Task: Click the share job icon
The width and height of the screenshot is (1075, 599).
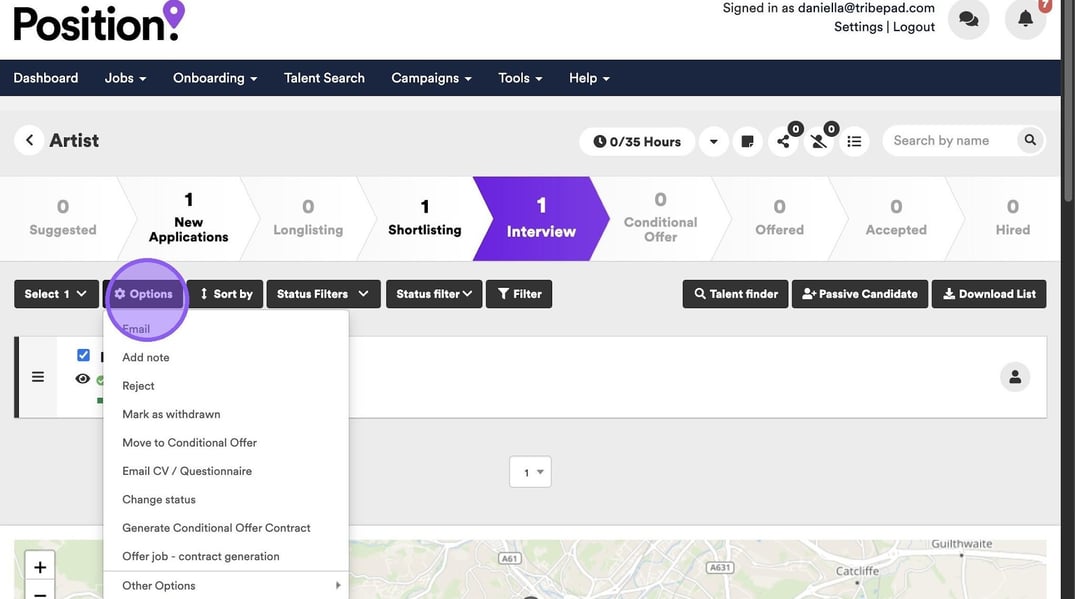Action: click(783, 142)
